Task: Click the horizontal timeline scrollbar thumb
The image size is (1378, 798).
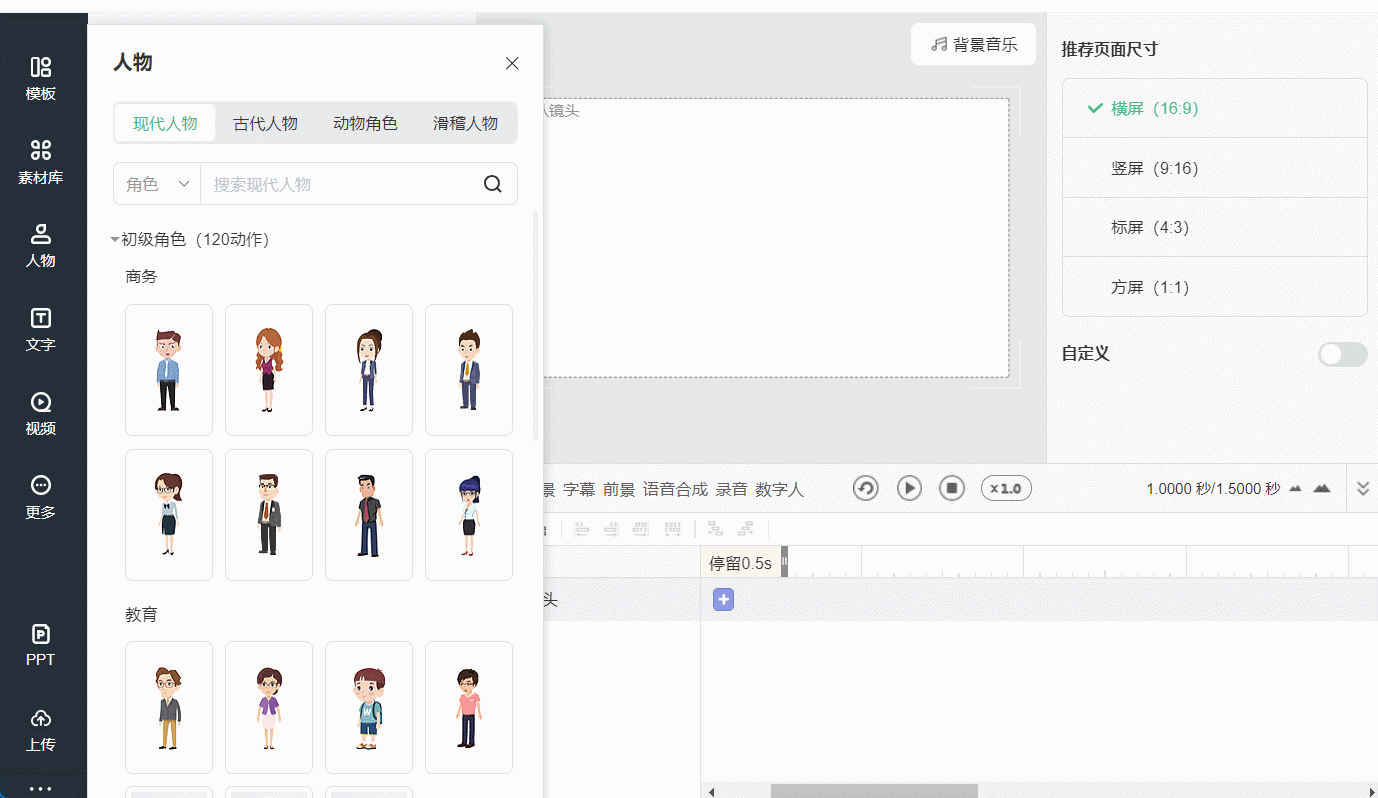Action: (874, 791)
